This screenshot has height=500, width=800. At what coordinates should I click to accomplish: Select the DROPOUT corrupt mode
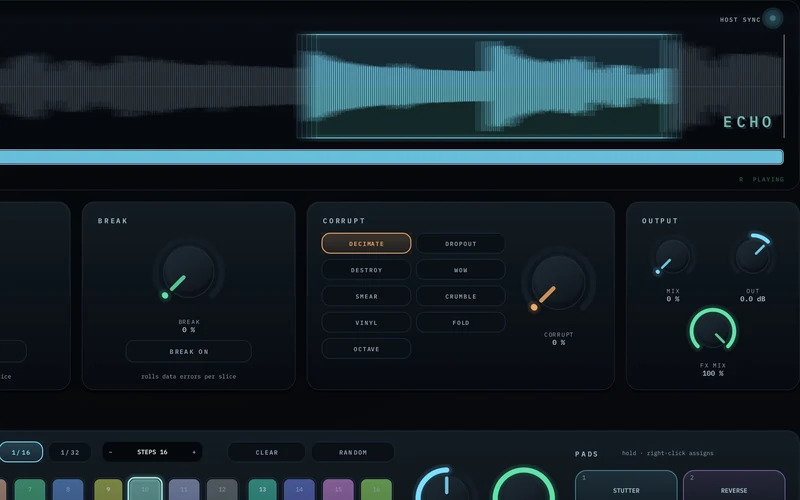[461, 243]
